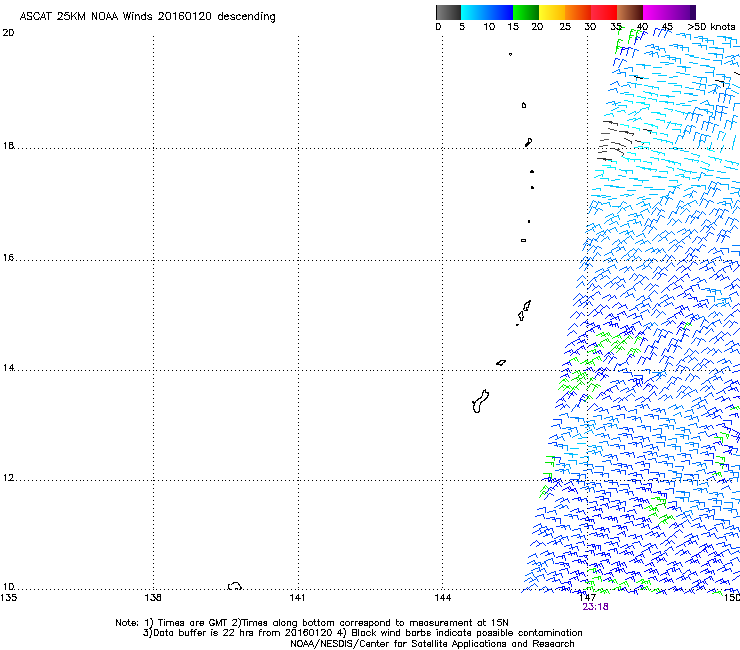
Task: Click the paired island outlines near 15N
Action: [x=524, y=312]
